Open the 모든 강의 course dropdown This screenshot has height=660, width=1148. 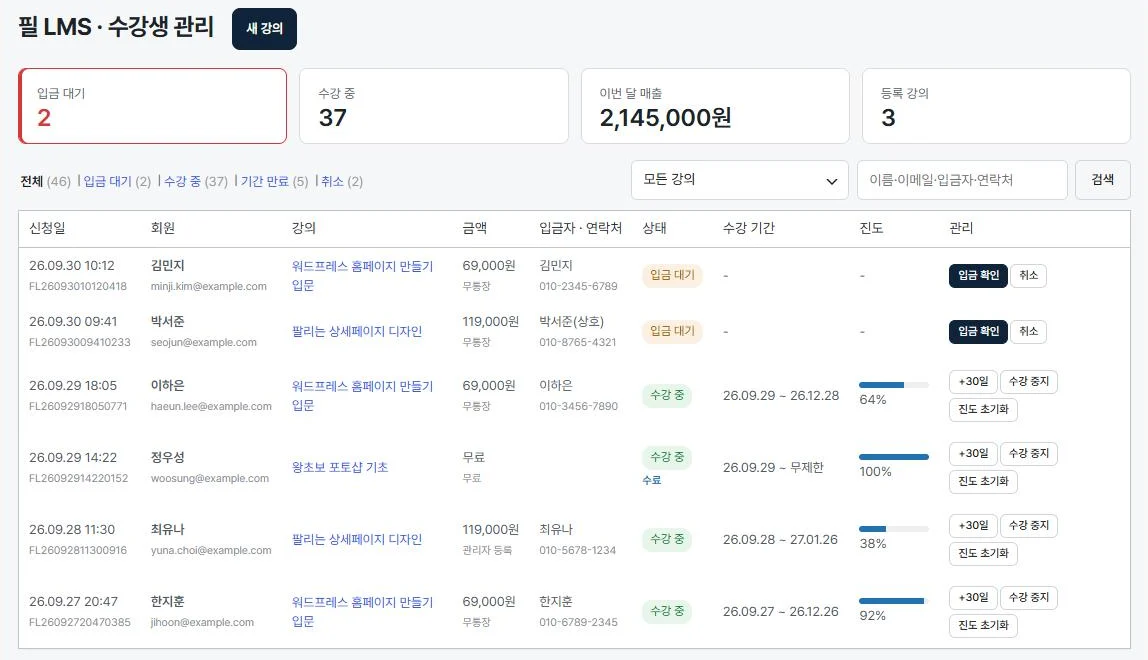pos(739,179)
